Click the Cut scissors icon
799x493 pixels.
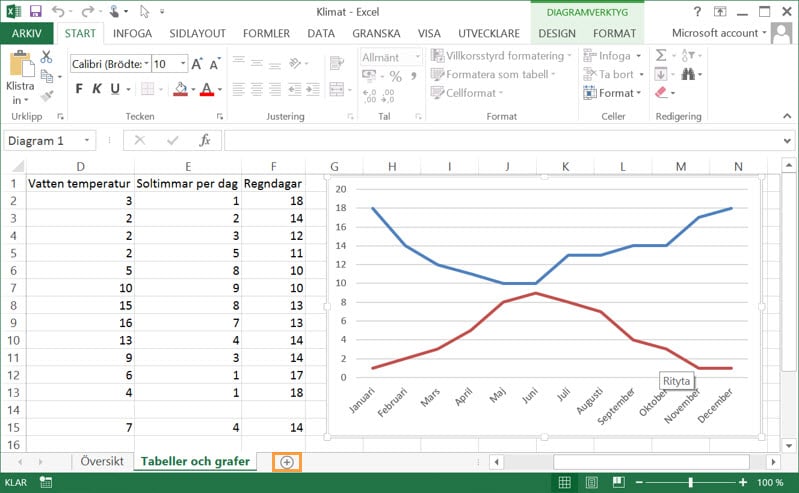[x=46, y=57]
